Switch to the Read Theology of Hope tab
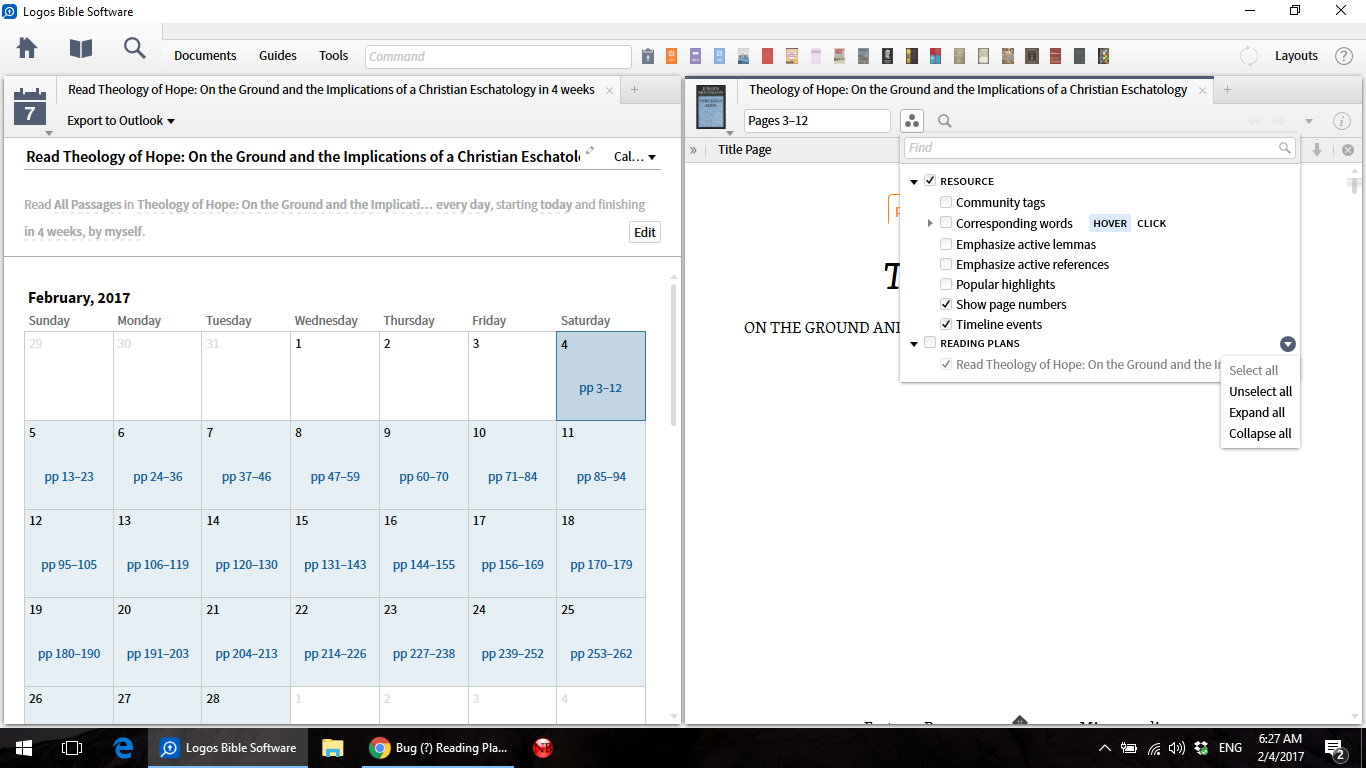Viewport: 1366px width, 768px height. point(331,90)
